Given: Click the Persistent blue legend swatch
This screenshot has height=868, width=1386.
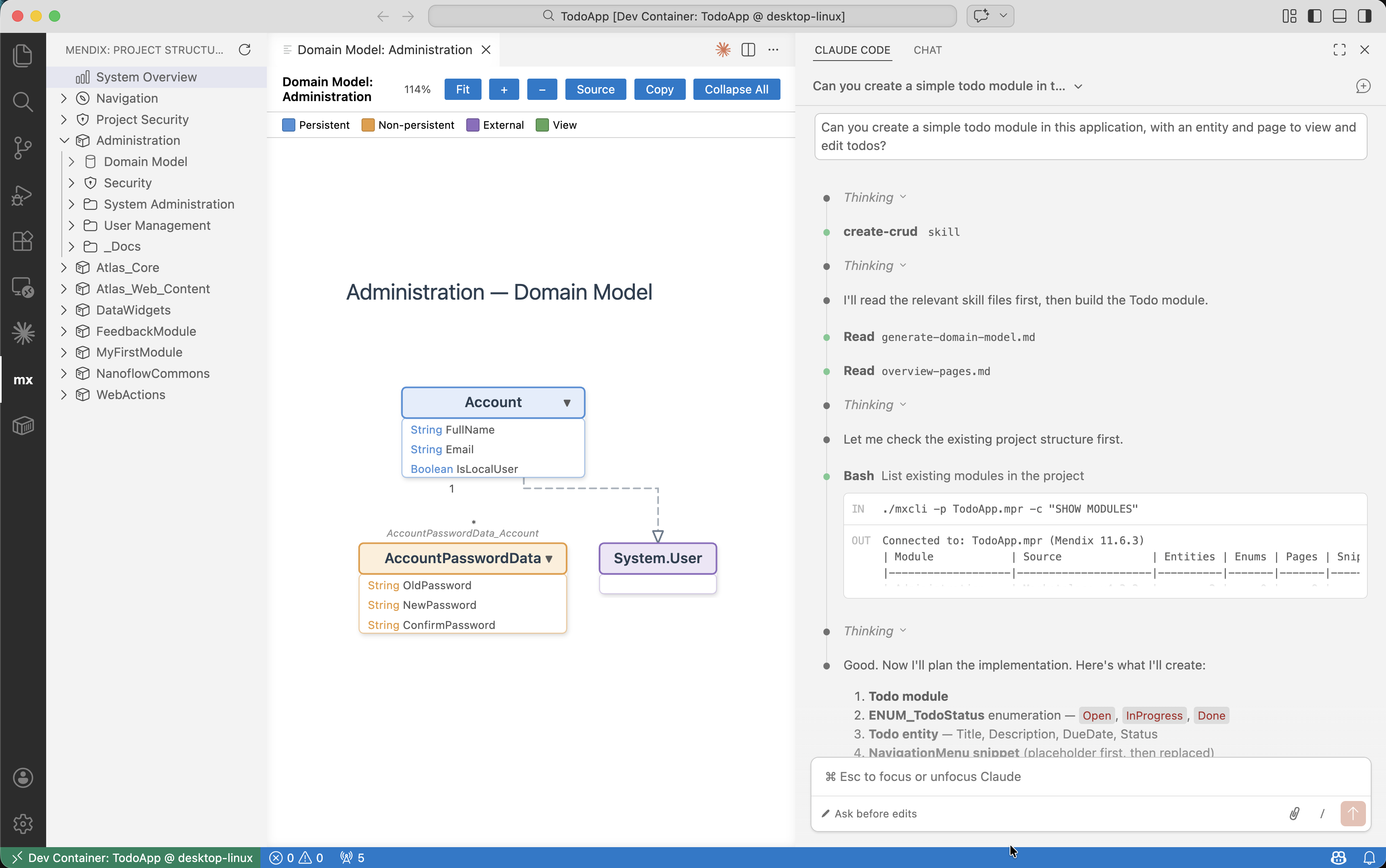Looking at the screenshot, I should point(288,125).
